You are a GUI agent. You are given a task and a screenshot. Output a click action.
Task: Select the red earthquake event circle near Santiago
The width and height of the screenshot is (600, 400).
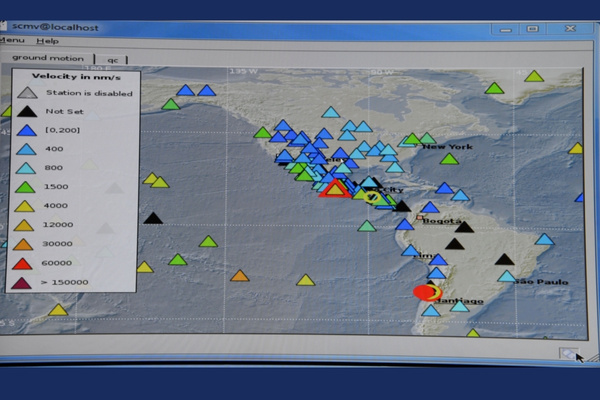[424, 292]
